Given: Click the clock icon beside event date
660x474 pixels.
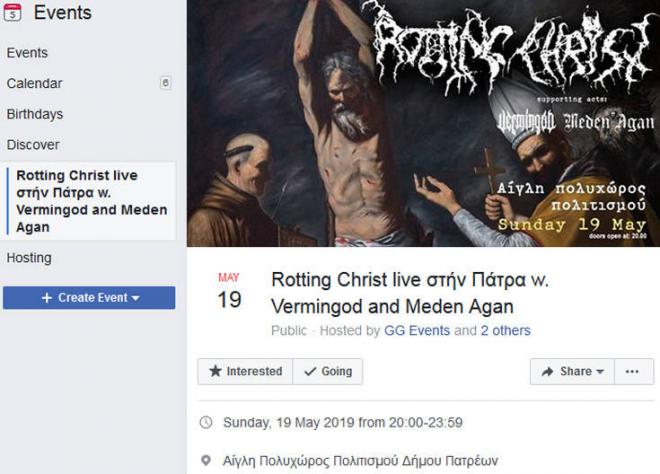Looking at the screenshot, I should 206,422.
